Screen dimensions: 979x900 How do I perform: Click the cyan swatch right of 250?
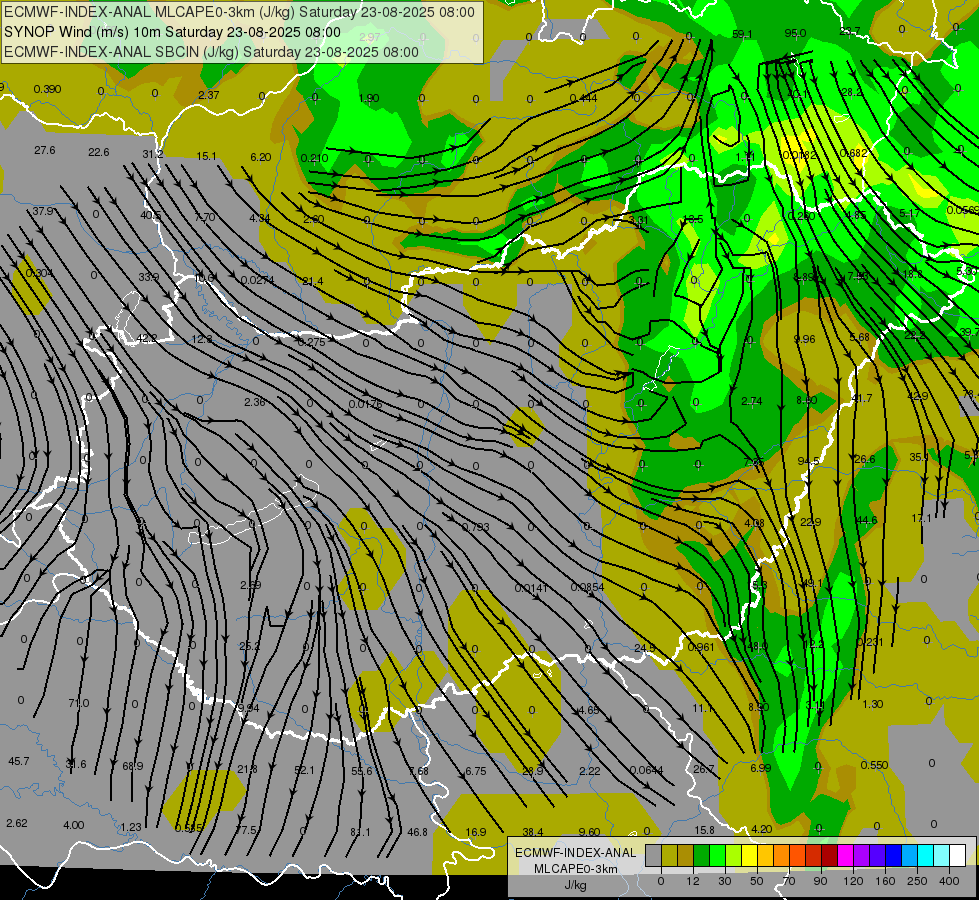(x=926, y=855)
